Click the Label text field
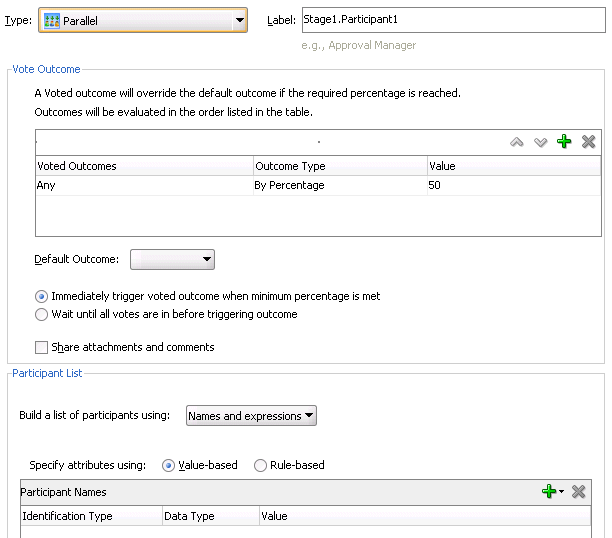Viewport: 612px width, 538px height. [450, 19]
